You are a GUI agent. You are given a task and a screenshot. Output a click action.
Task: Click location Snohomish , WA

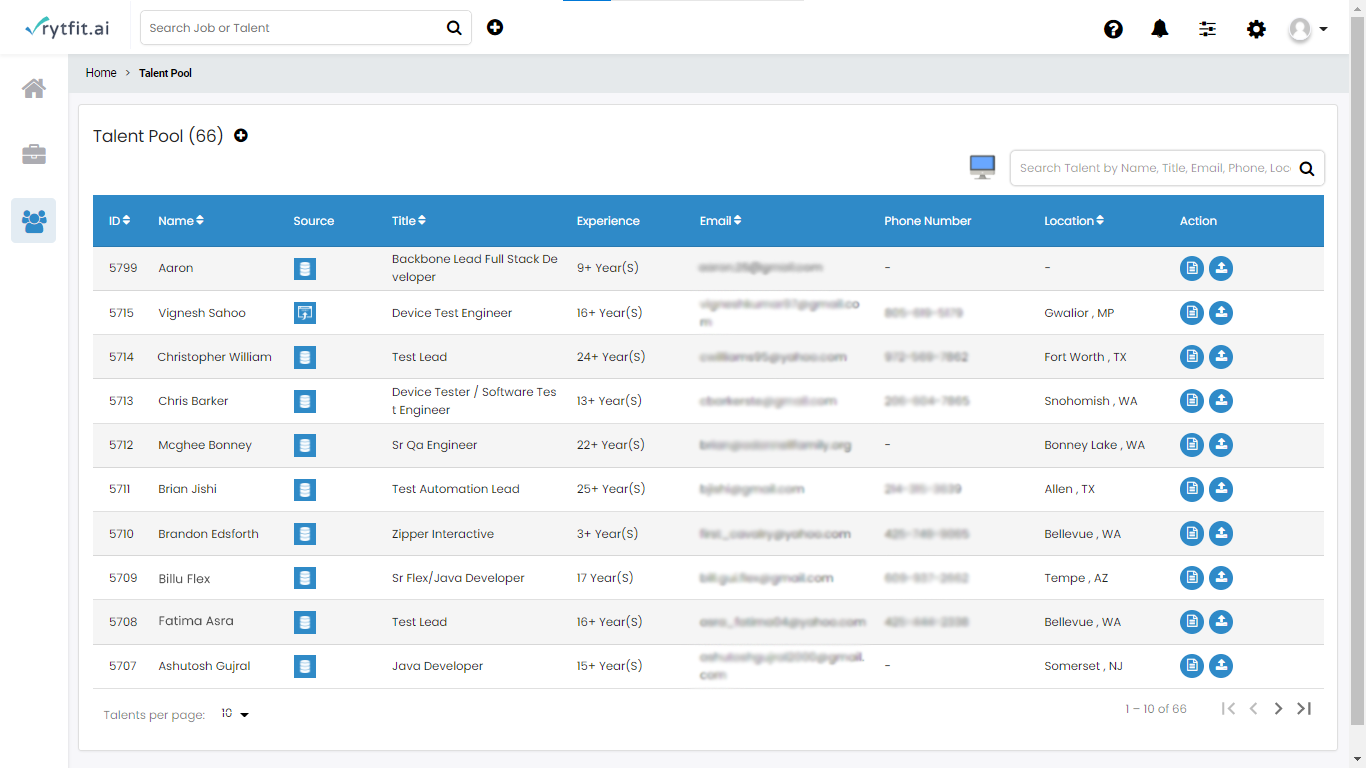point(1091,401)
